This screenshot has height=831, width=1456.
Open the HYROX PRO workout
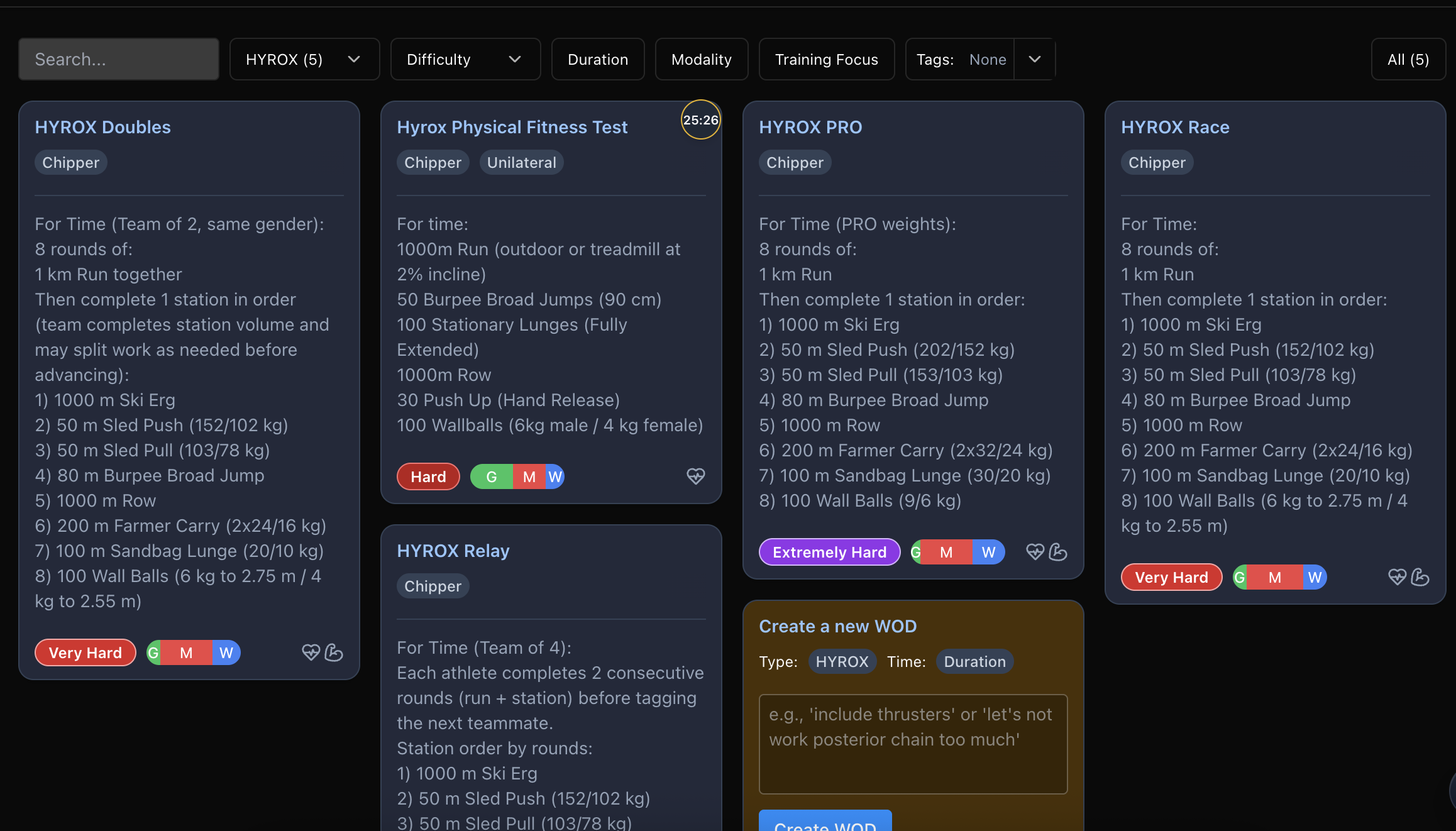click(x=810, y=127)
